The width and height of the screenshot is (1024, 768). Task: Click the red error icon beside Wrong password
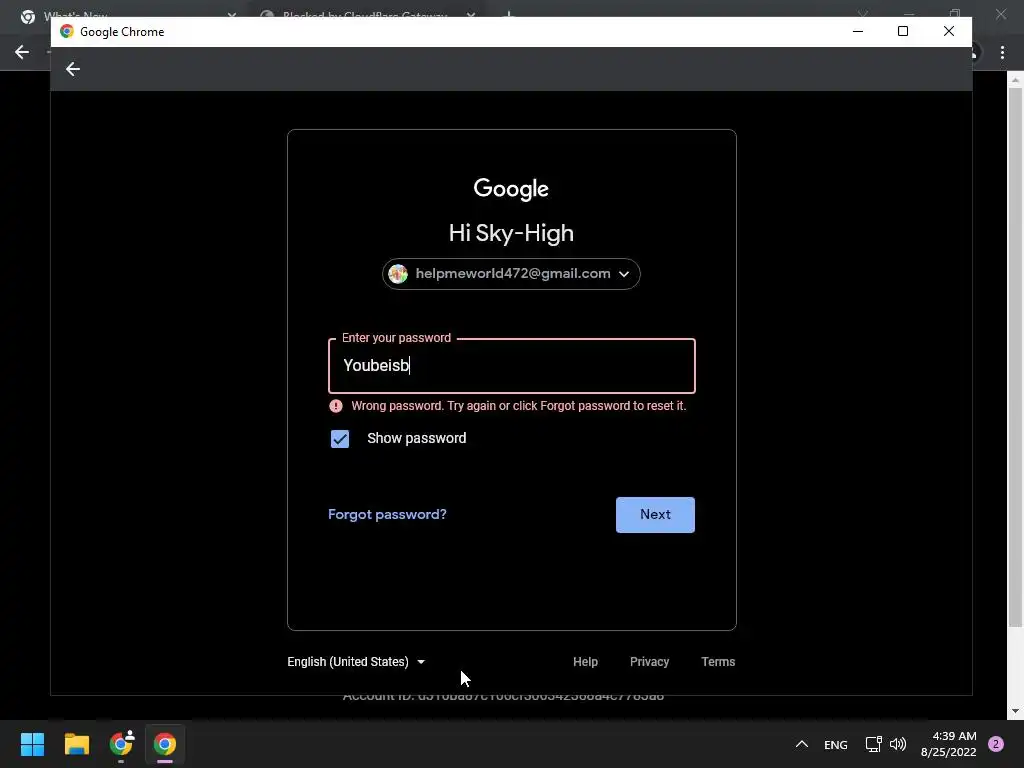click(336, 406)
